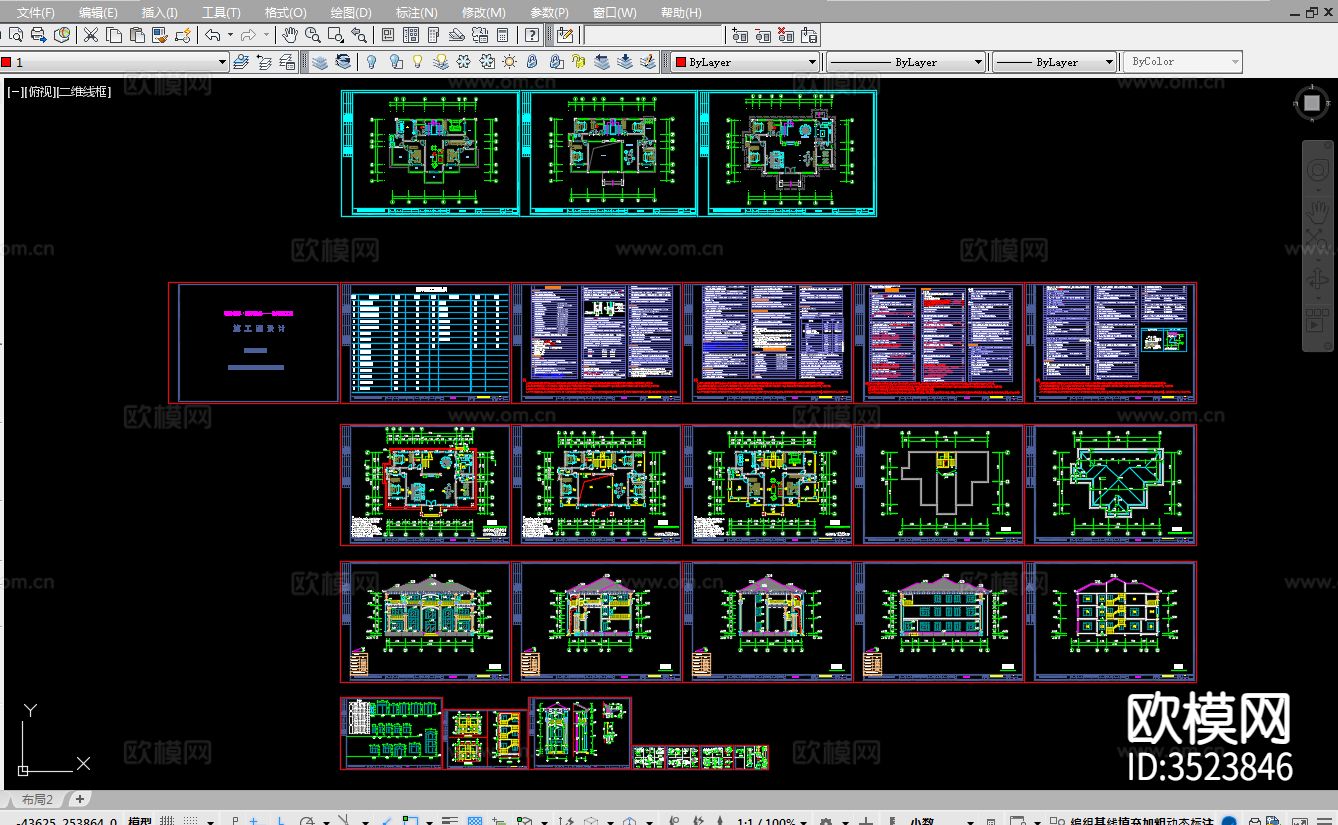
Task: Click the Layer Freeze snowflake icon
Action: click(x=463, y=62)
